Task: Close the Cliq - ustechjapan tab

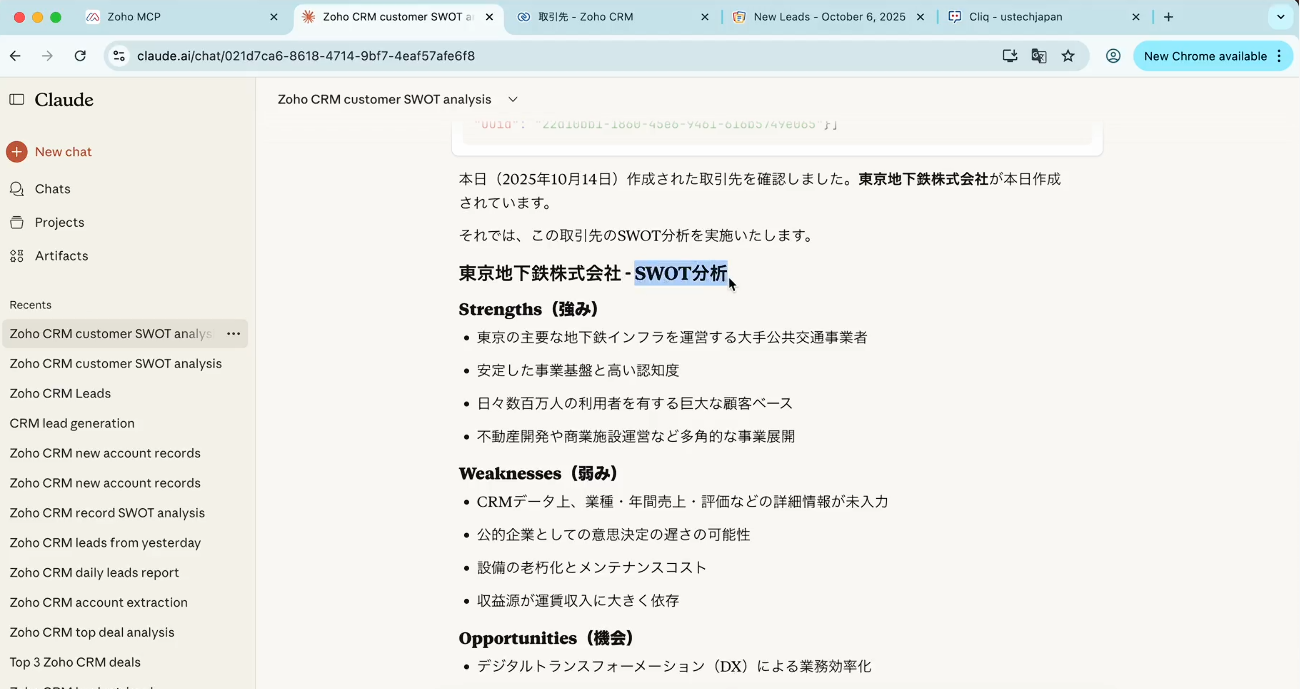Action: click(1136, 17)
